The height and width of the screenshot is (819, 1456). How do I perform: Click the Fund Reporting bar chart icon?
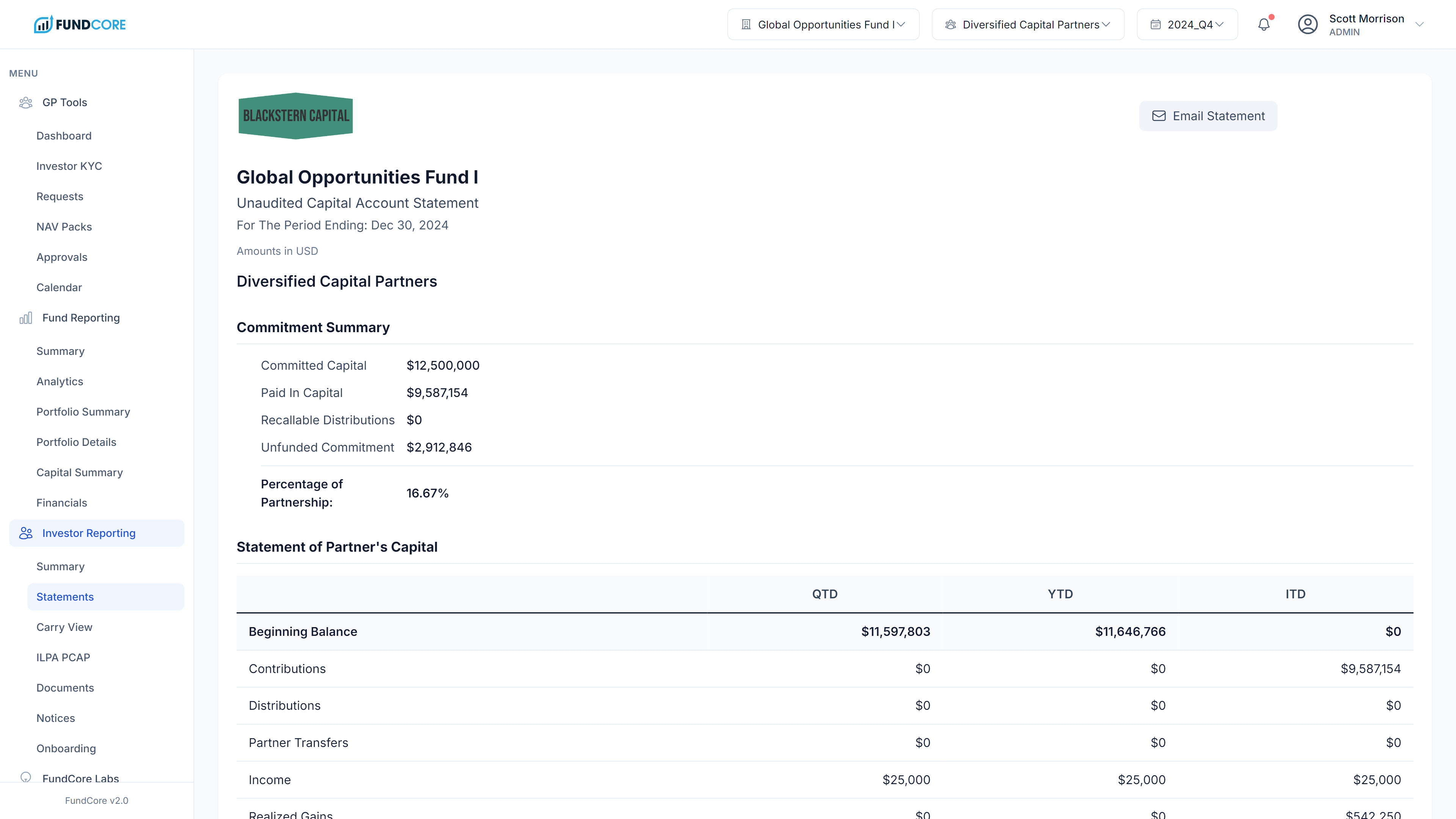coord(25,318)
